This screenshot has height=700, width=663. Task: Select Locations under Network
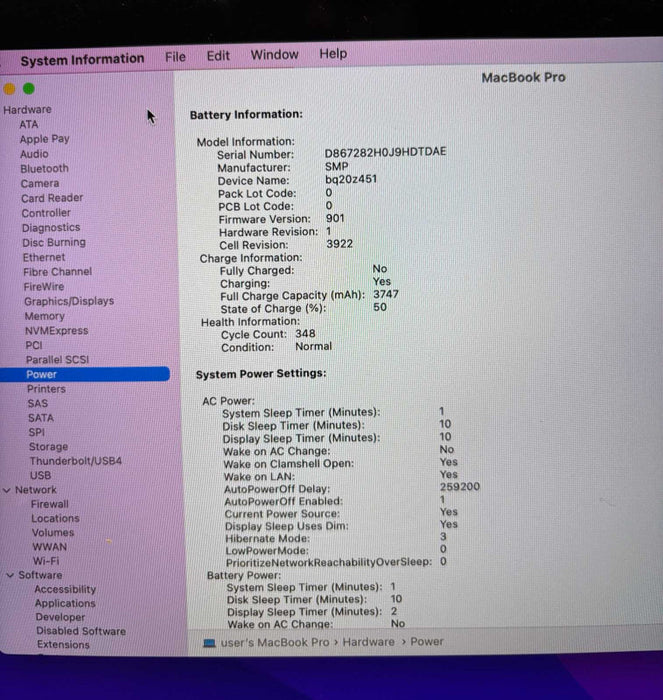(x=55, y=518)
